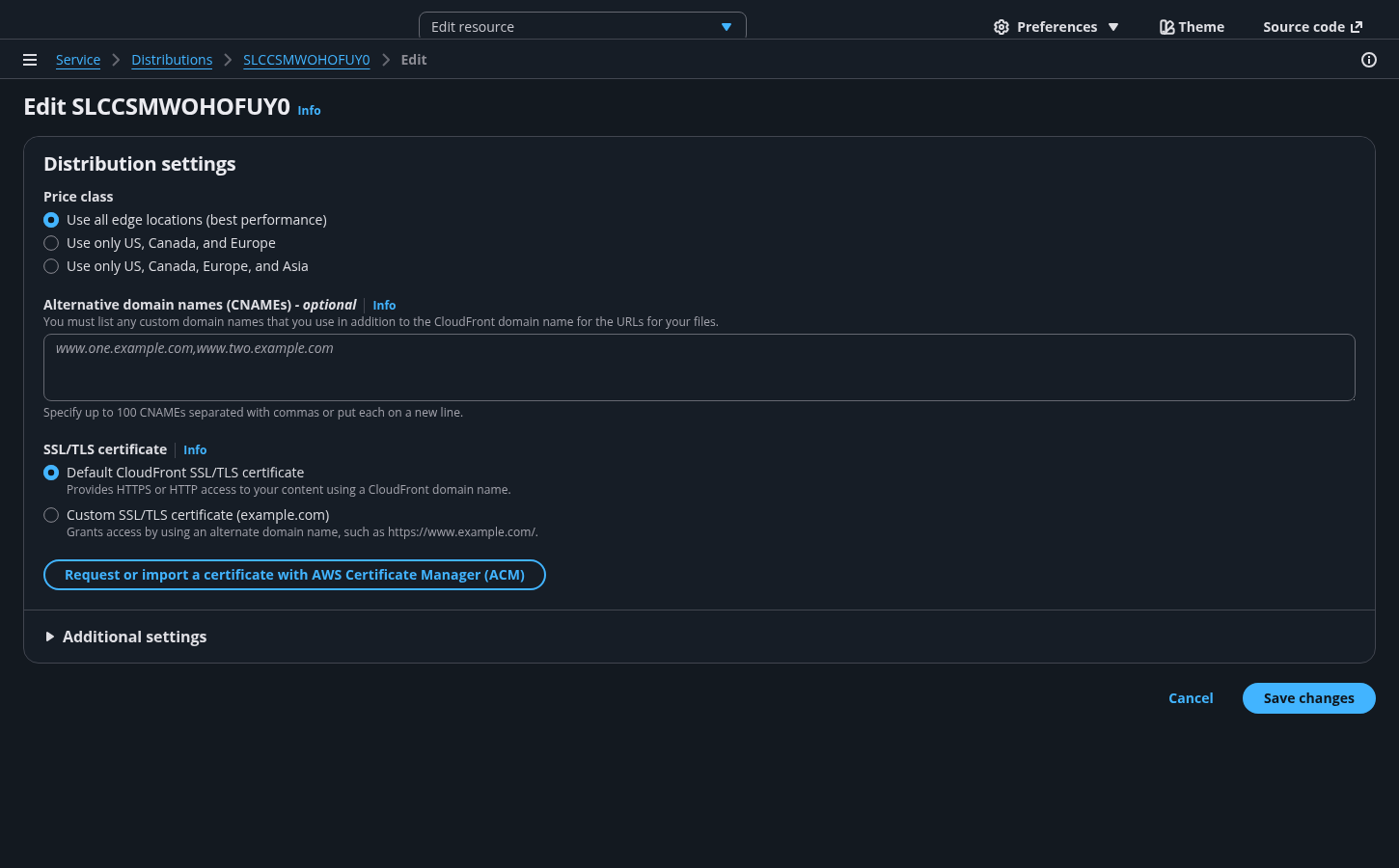Click the Theme palette icon
Viewport: 1399px width, 868px height.
coord(1166,27)
